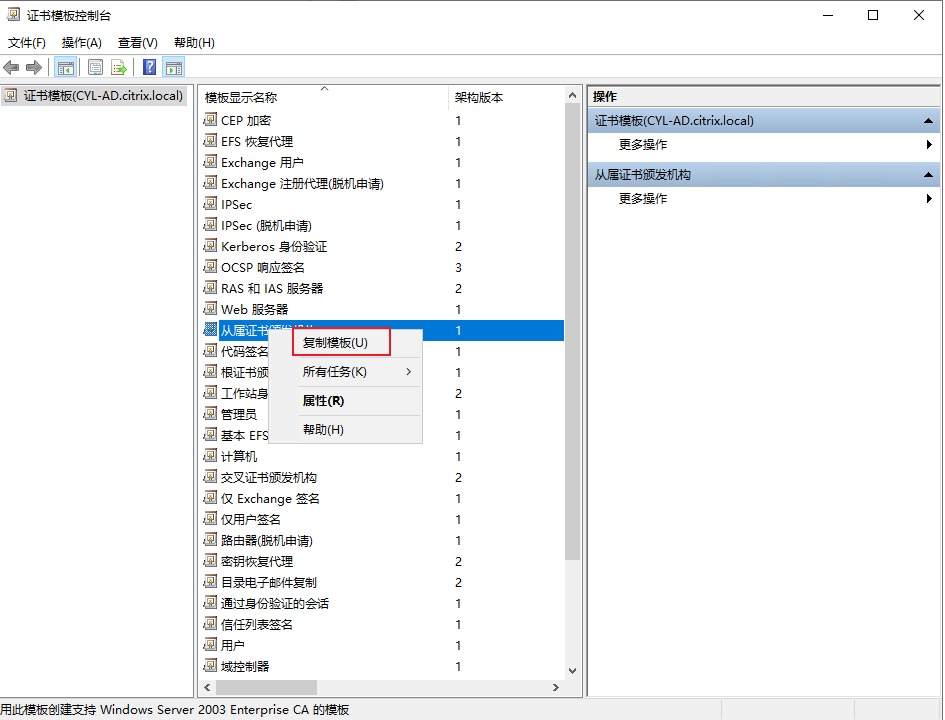Toggle the show/hide action pane icon
The height and width of the screenshot is (720, 945).
tap(174, 68)
